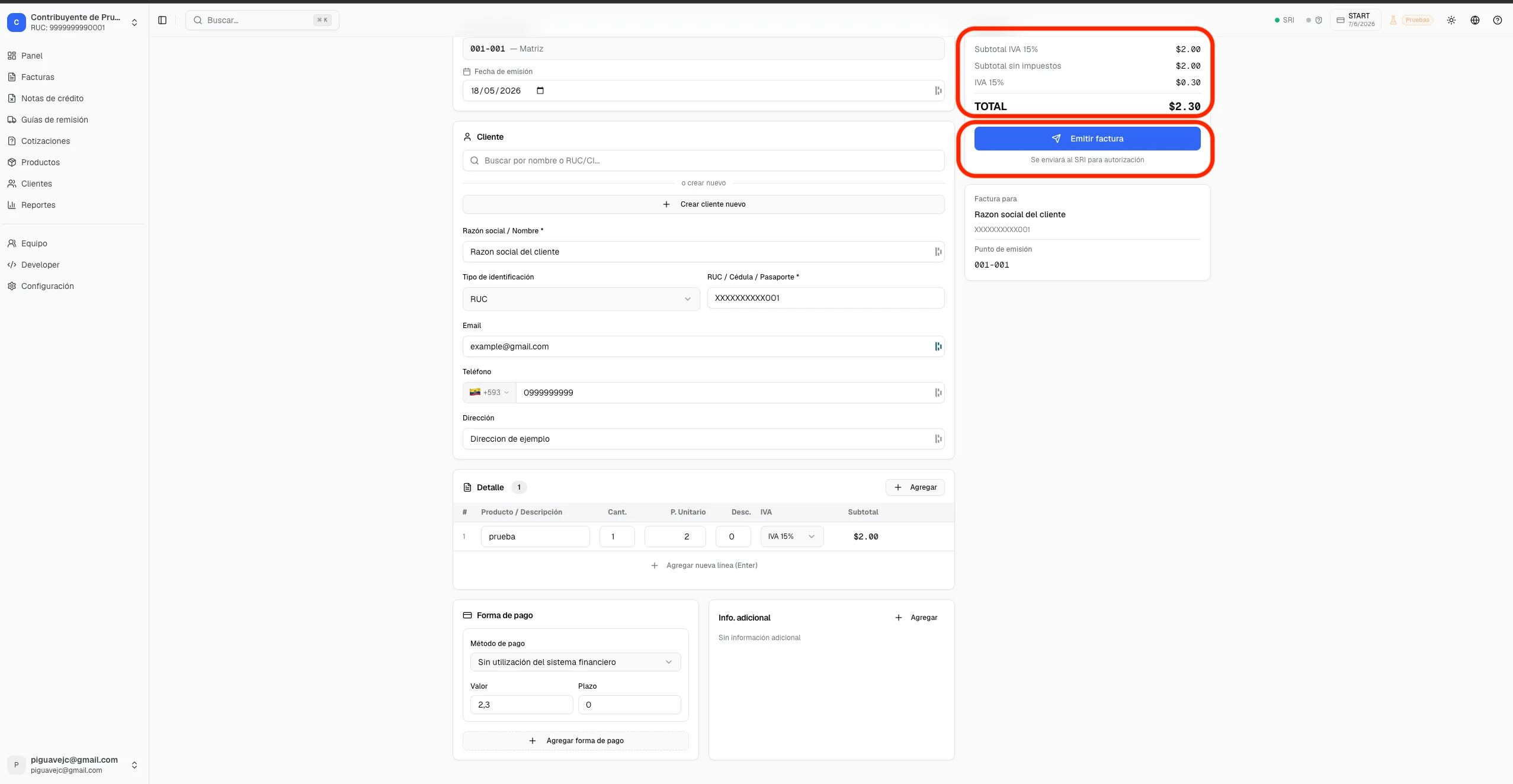1513x784 pixels.
Task: Click the Developer code icon
Action: coord(12,265)
